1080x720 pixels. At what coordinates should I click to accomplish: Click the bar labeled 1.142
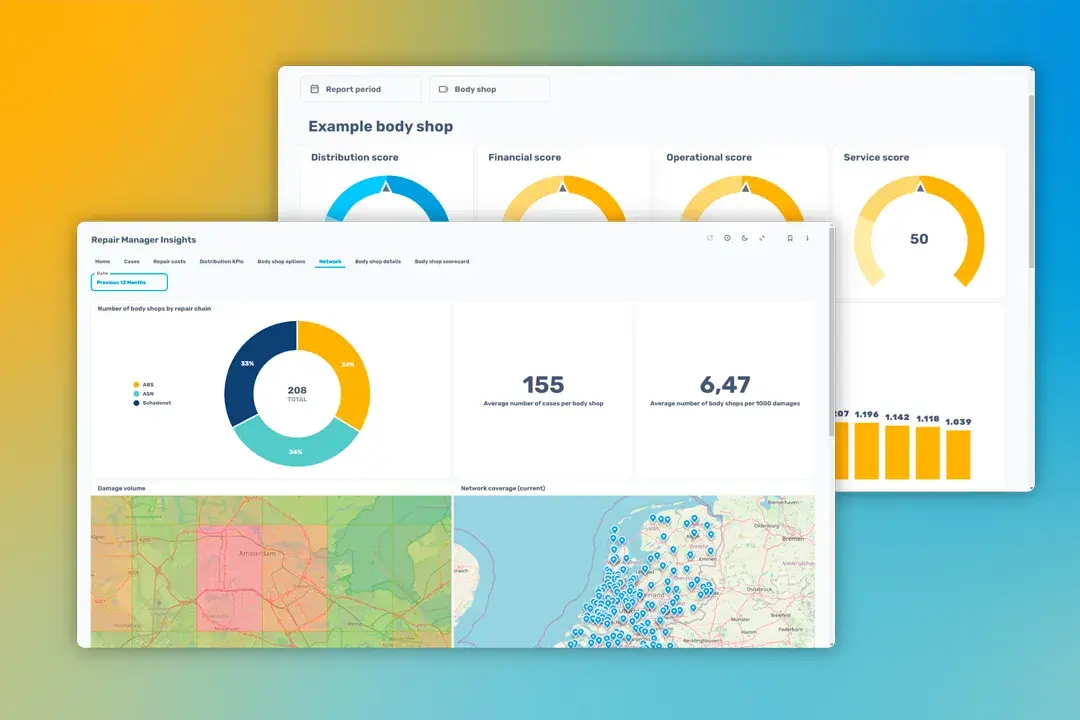[897, 452]
